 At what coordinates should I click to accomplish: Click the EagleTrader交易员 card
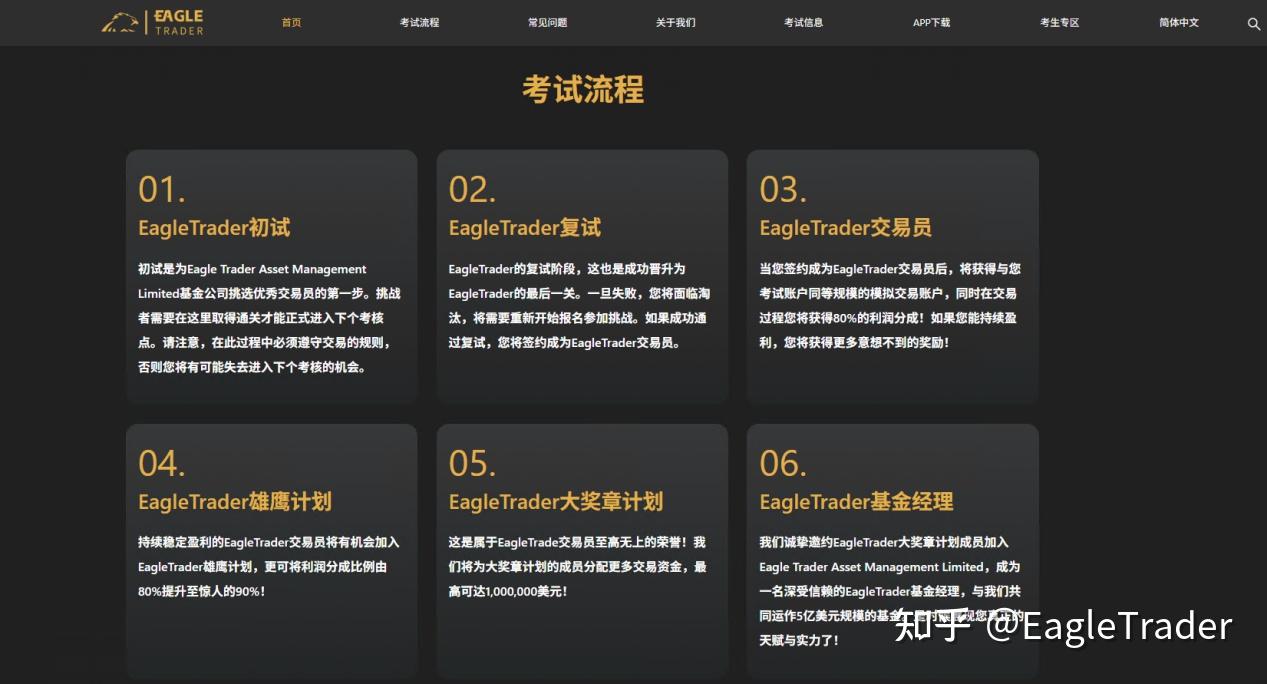coord(892,276)
